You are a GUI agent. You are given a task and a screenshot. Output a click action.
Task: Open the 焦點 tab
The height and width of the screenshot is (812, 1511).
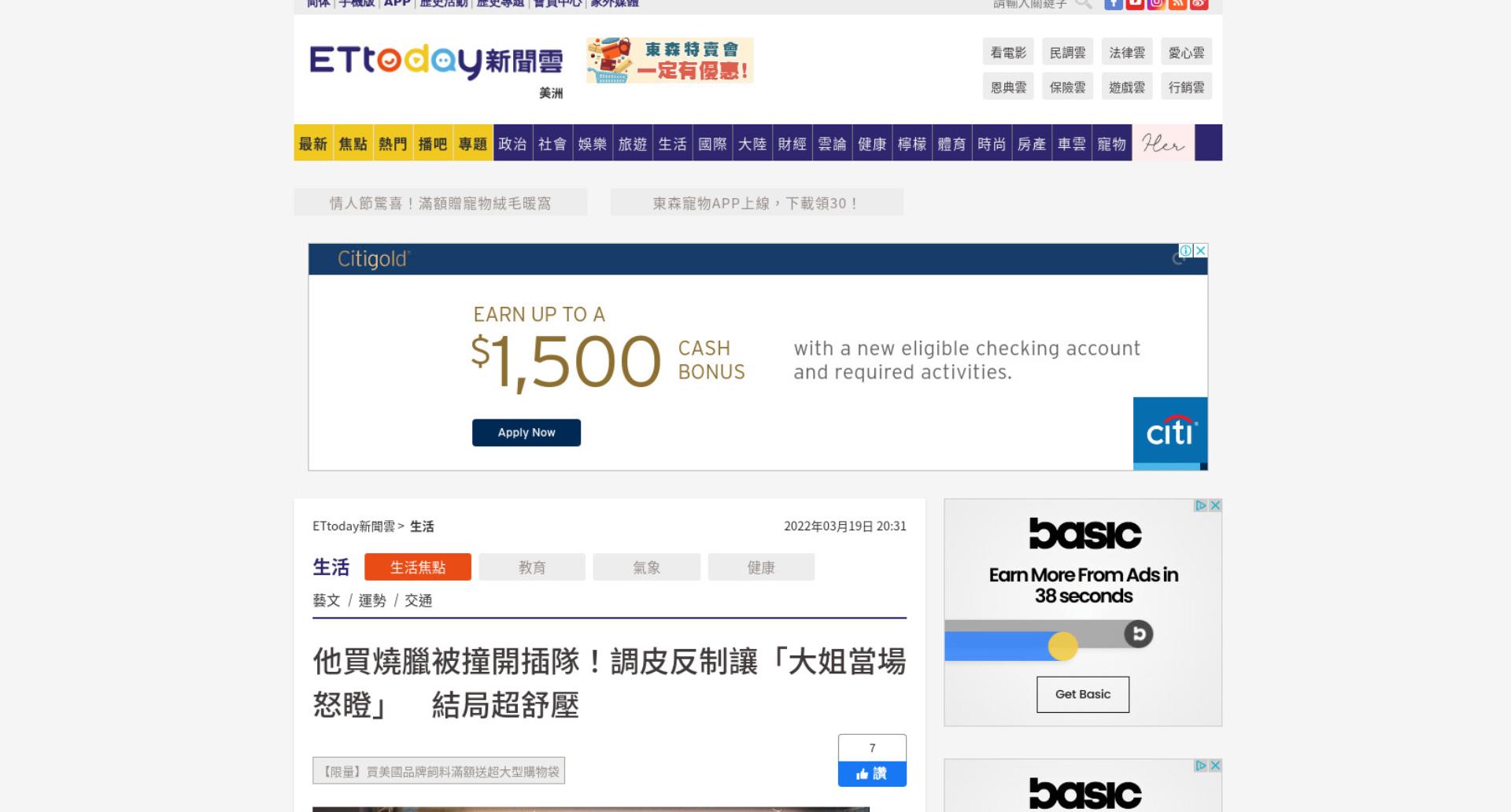click(353, 143)
